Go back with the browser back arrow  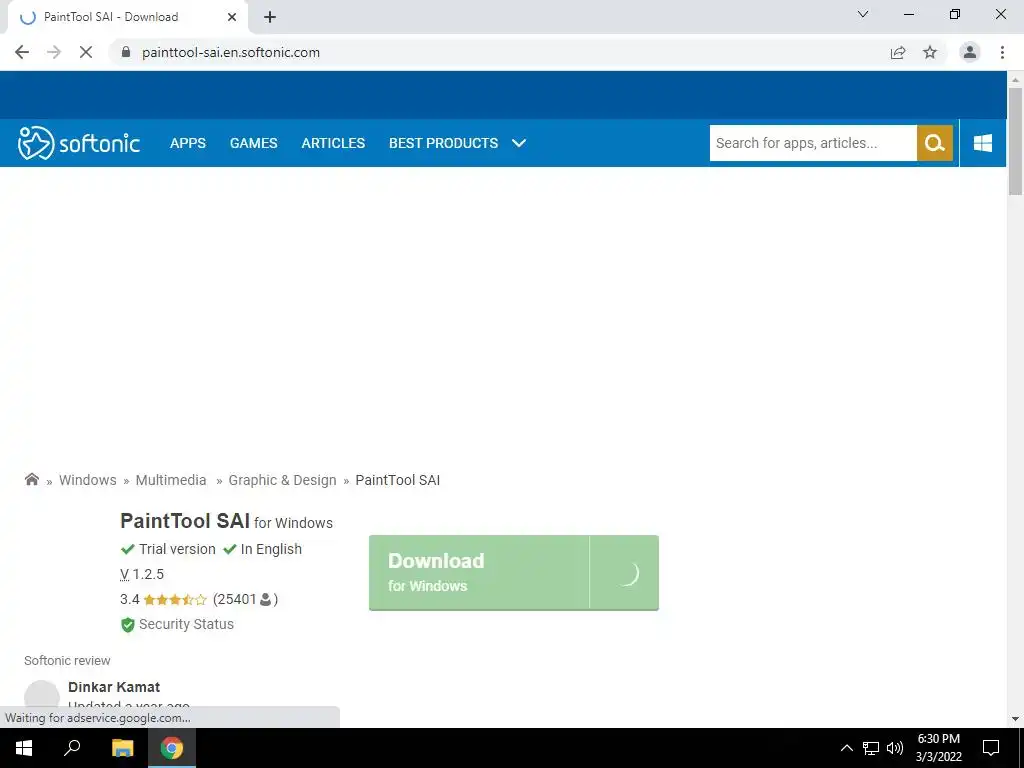(x=22, y=52)
